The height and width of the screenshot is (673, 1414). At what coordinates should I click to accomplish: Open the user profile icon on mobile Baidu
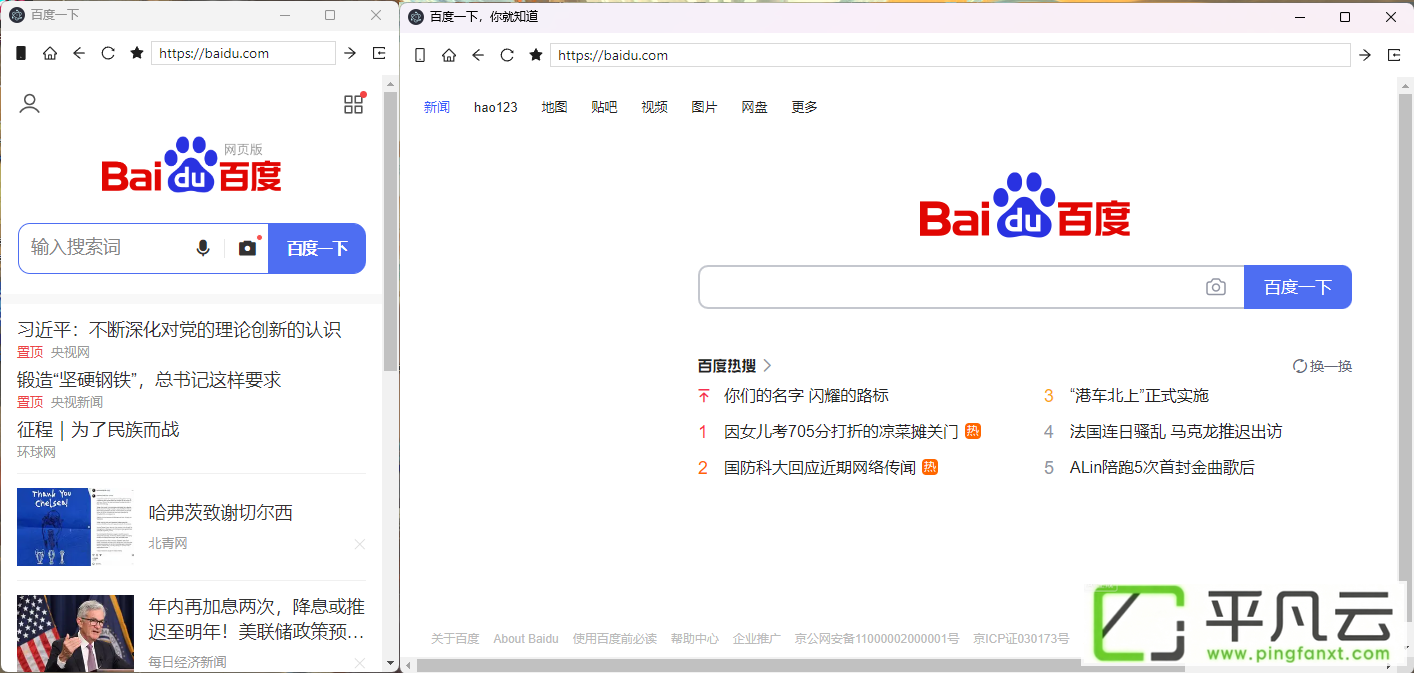click(x=30, y=104)
